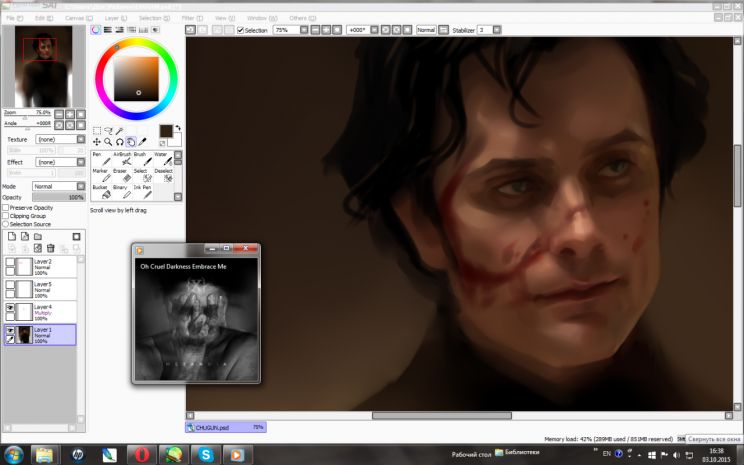Delete the selected layer with trash icon
Image resolution: width=744 pixels, height=465 pixels.
coord(50,248)
